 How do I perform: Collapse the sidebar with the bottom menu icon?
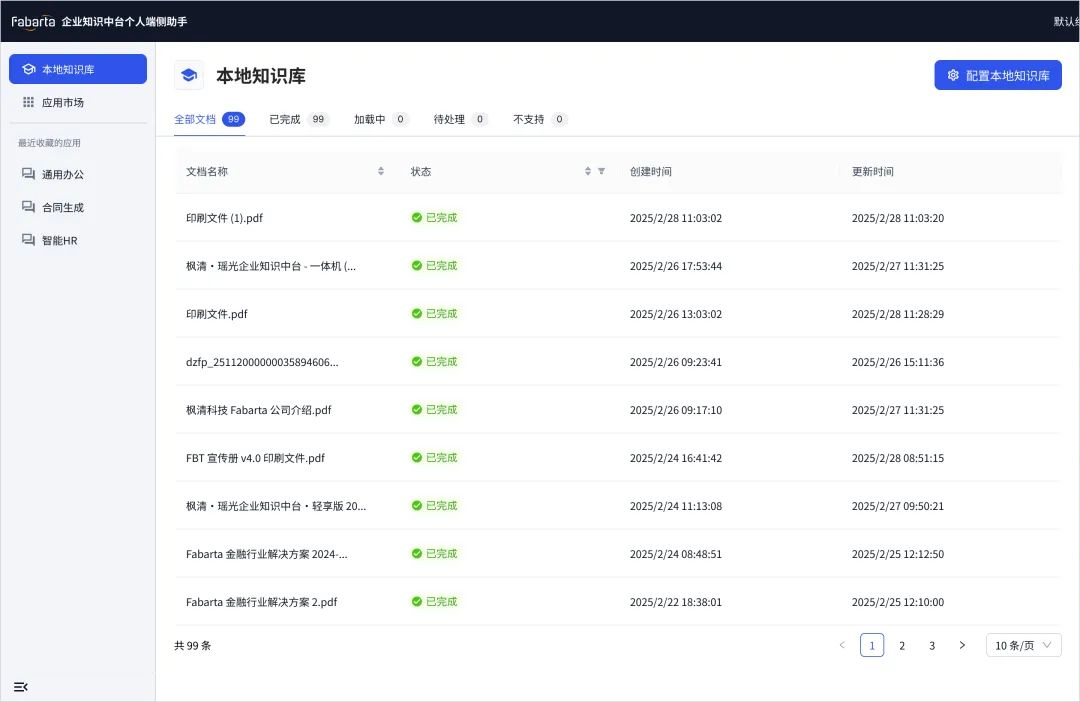click(21, 687)
